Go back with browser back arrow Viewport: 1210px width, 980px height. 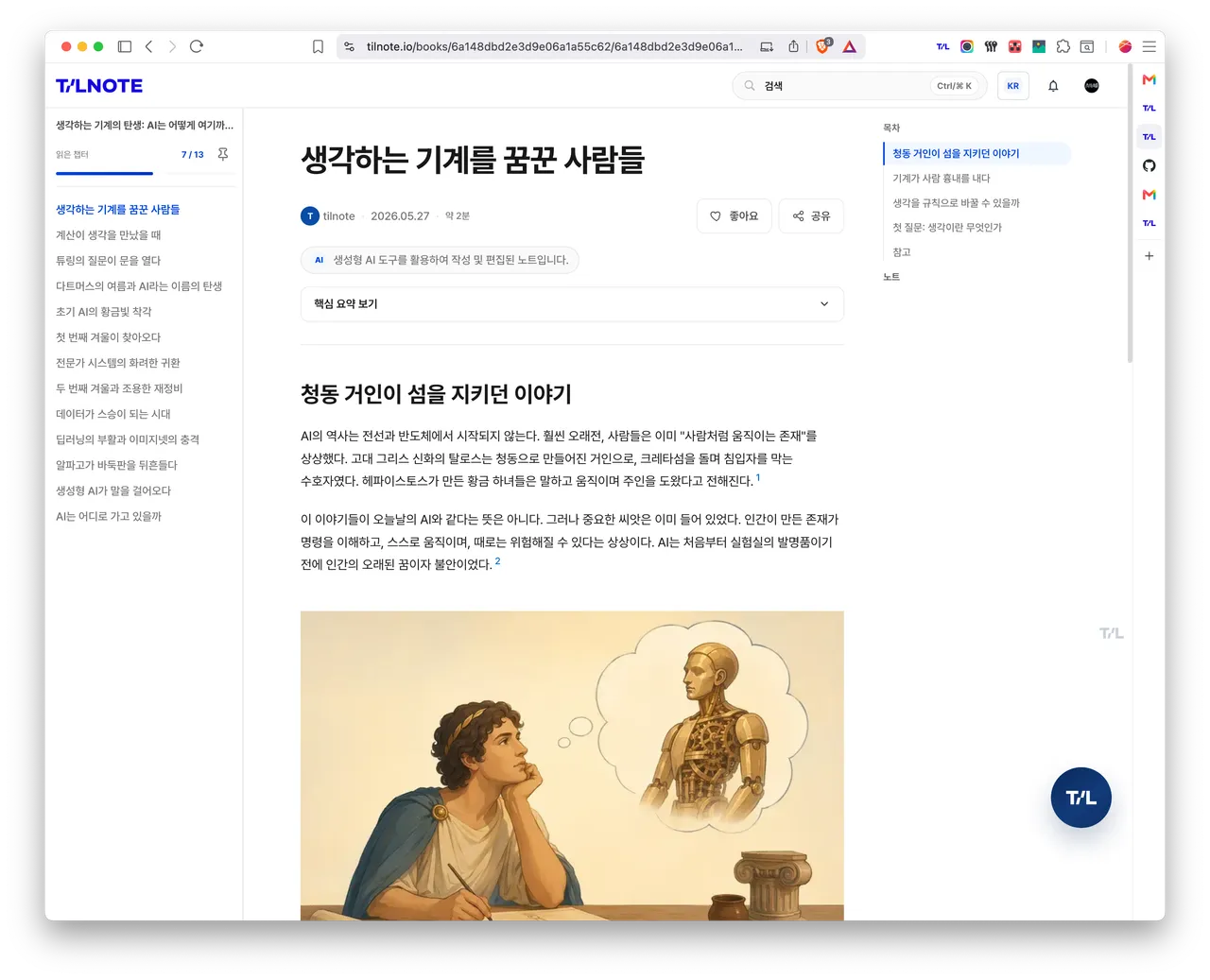click(x=148, y=46)
